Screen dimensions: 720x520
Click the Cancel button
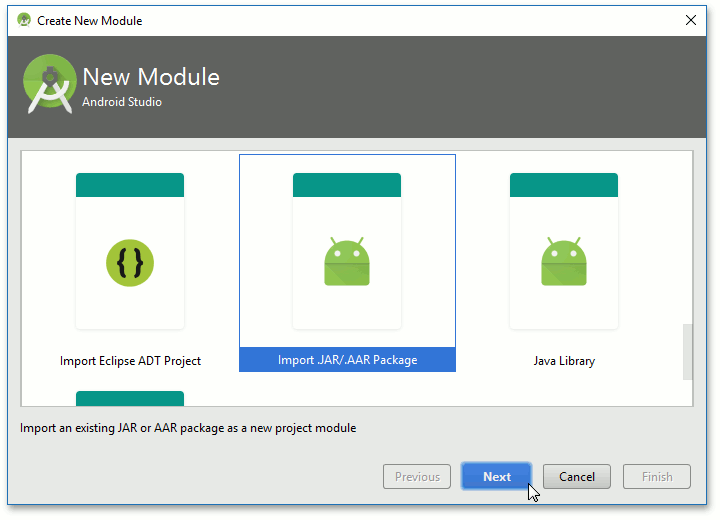click(x=577, y=476)
